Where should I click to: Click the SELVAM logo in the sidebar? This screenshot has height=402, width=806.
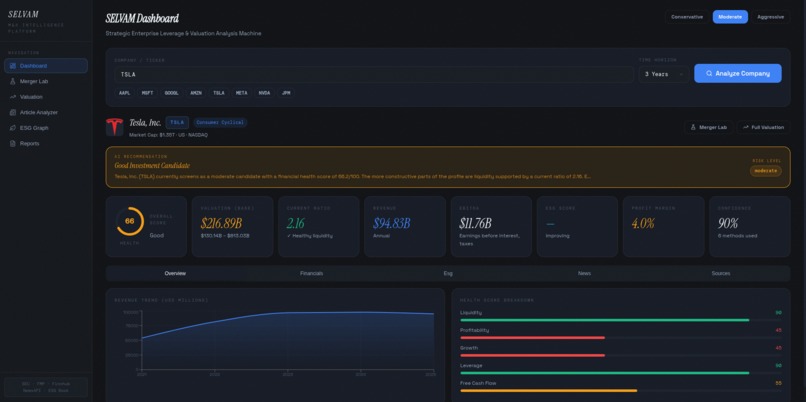pos(23,14)
